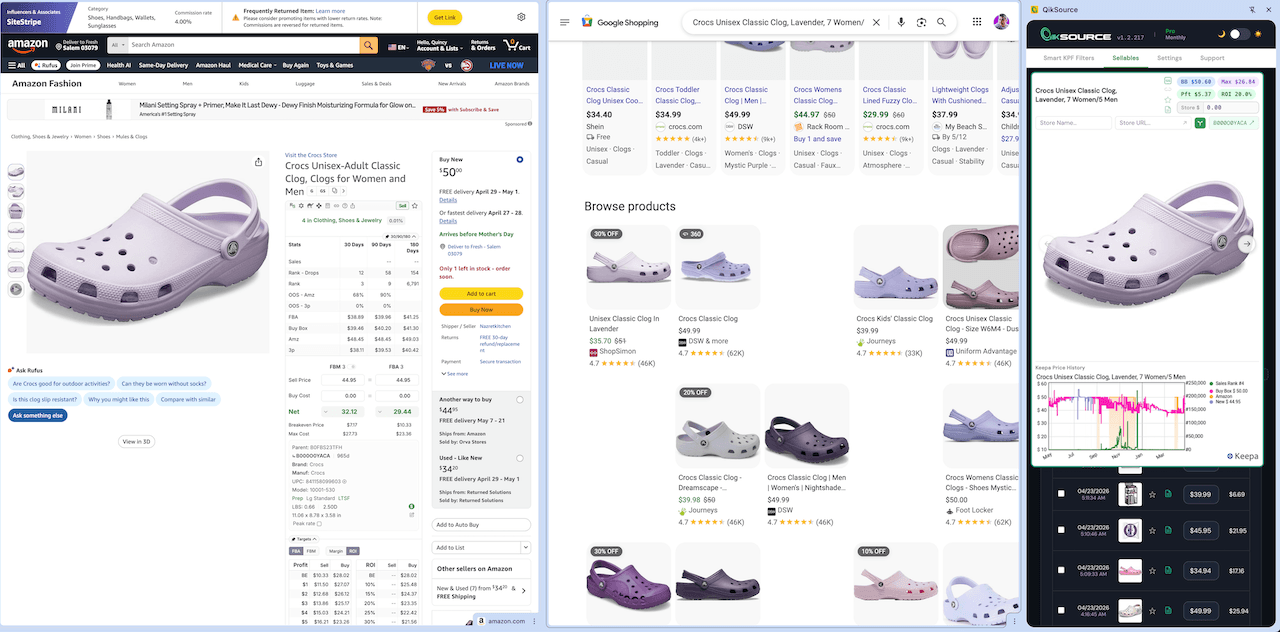The height and width of the screenshot is (632, 1280).
Task: Open EN language dropdown on Amazon
Action: (x=398, y=47)
